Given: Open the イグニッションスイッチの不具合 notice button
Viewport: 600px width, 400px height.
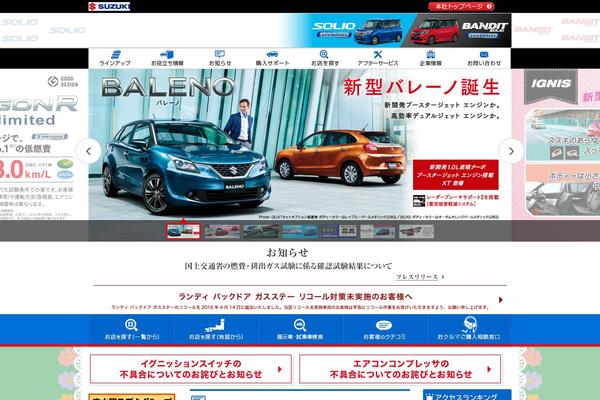Looking at the screenshot, I should pyautogui.click(x=191, y=369).
